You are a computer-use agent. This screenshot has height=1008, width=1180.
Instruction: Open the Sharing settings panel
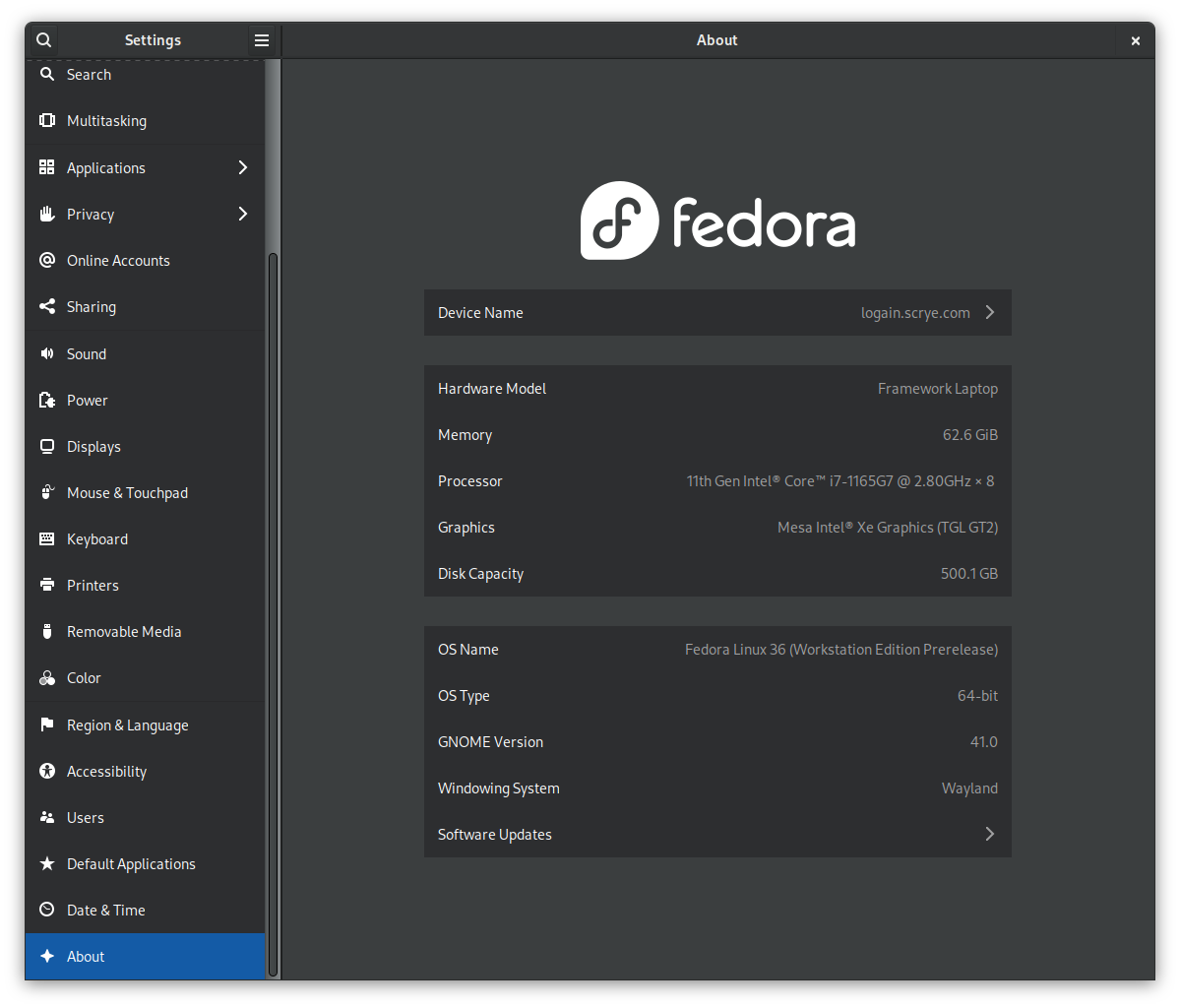point(146,307)
